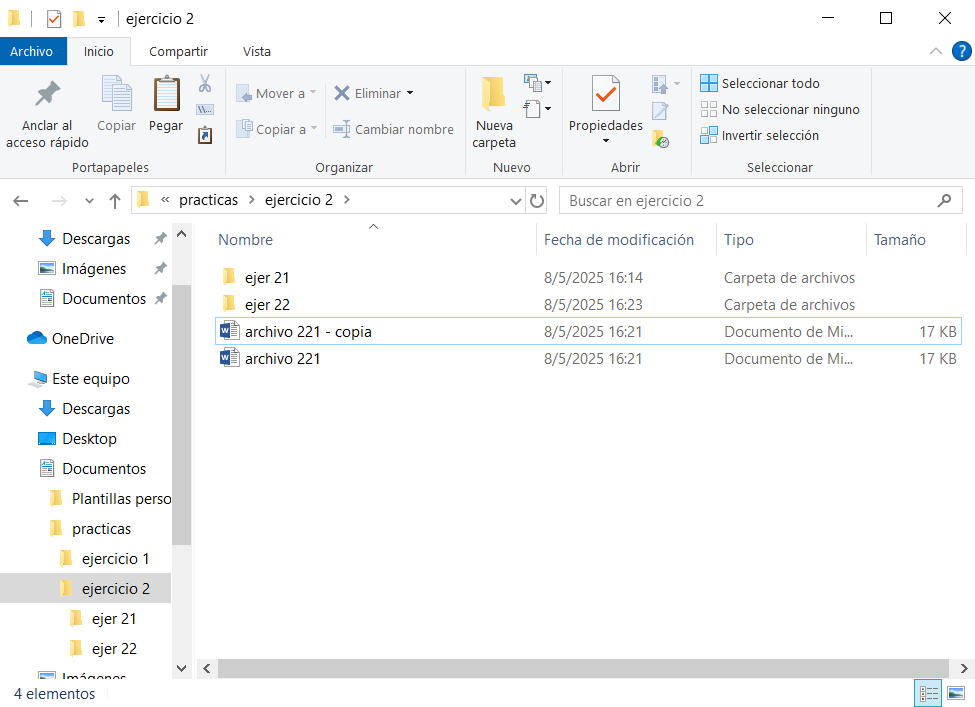Click the Pegar clipboard icon
The image size is (975, 707).
click(x=166, y=95)
